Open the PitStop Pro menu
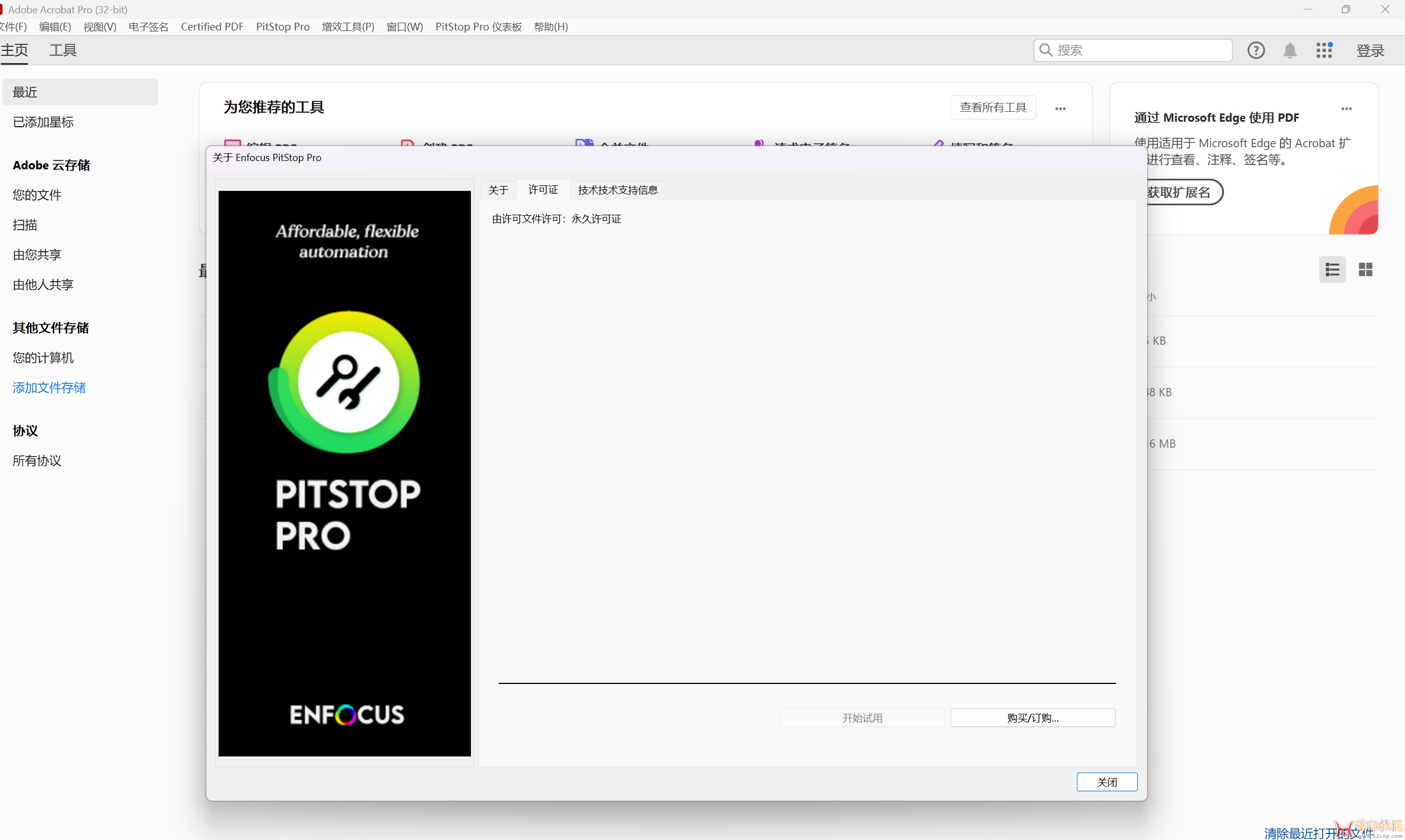 [282, 27]
